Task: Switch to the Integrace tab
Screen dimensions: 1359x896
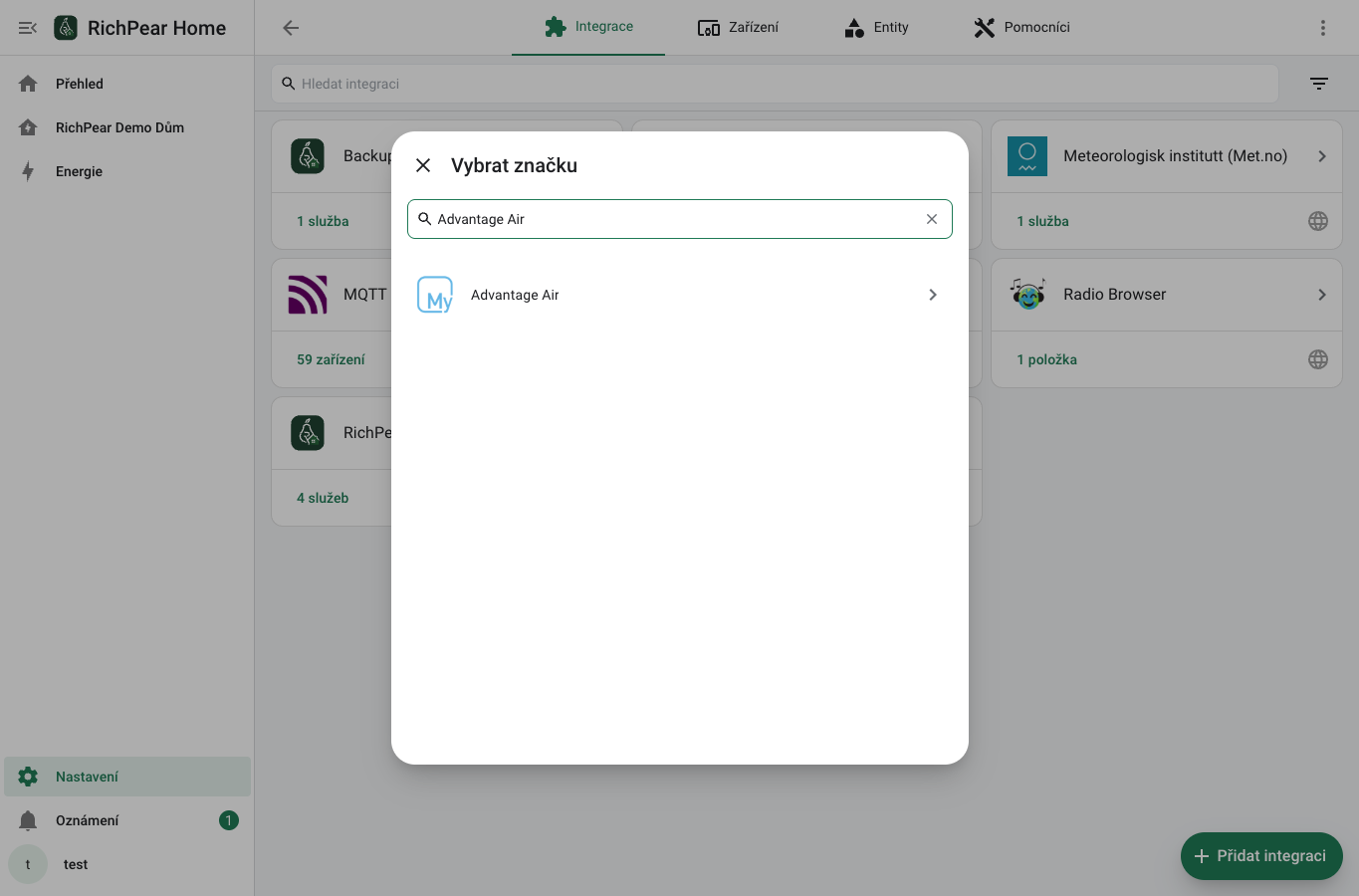Action: [588, 27]
